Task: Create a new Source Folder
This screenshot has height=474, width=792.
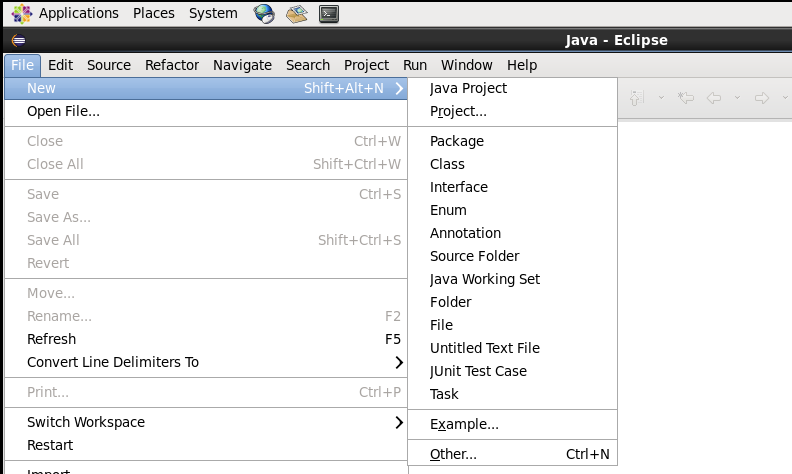Action: pyautogui.click(x=513, y=256)
